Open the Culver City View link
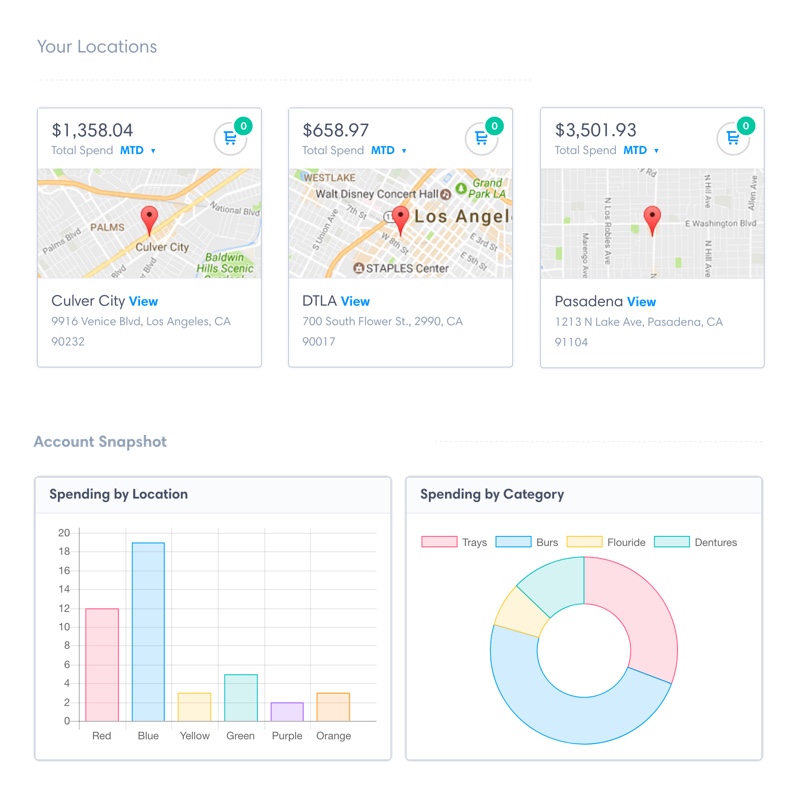This screenshot has height=800, width=800. pyautogui.click(x=143, y=301)
